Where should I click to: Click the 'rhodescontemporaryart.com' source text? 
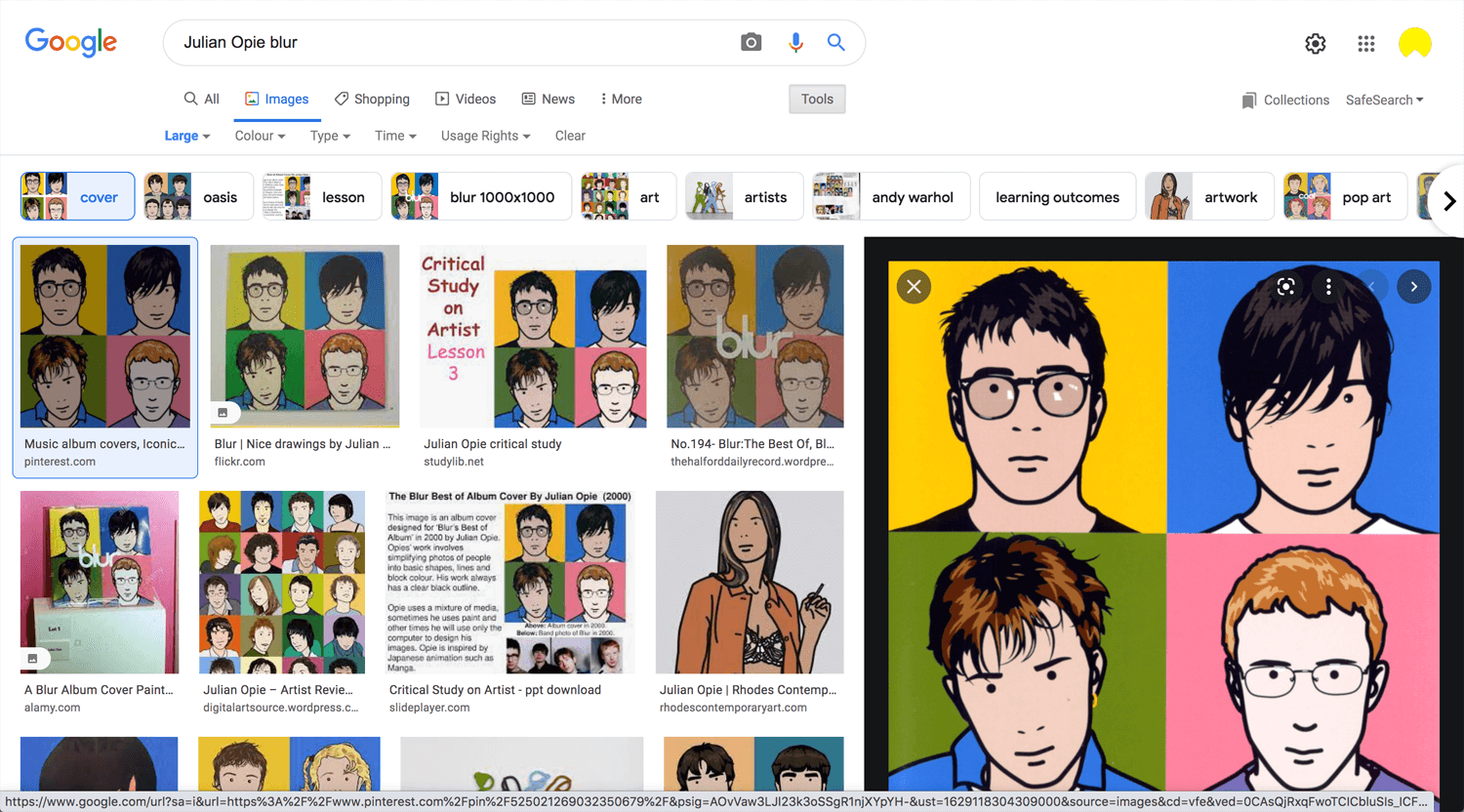point(733,708)
